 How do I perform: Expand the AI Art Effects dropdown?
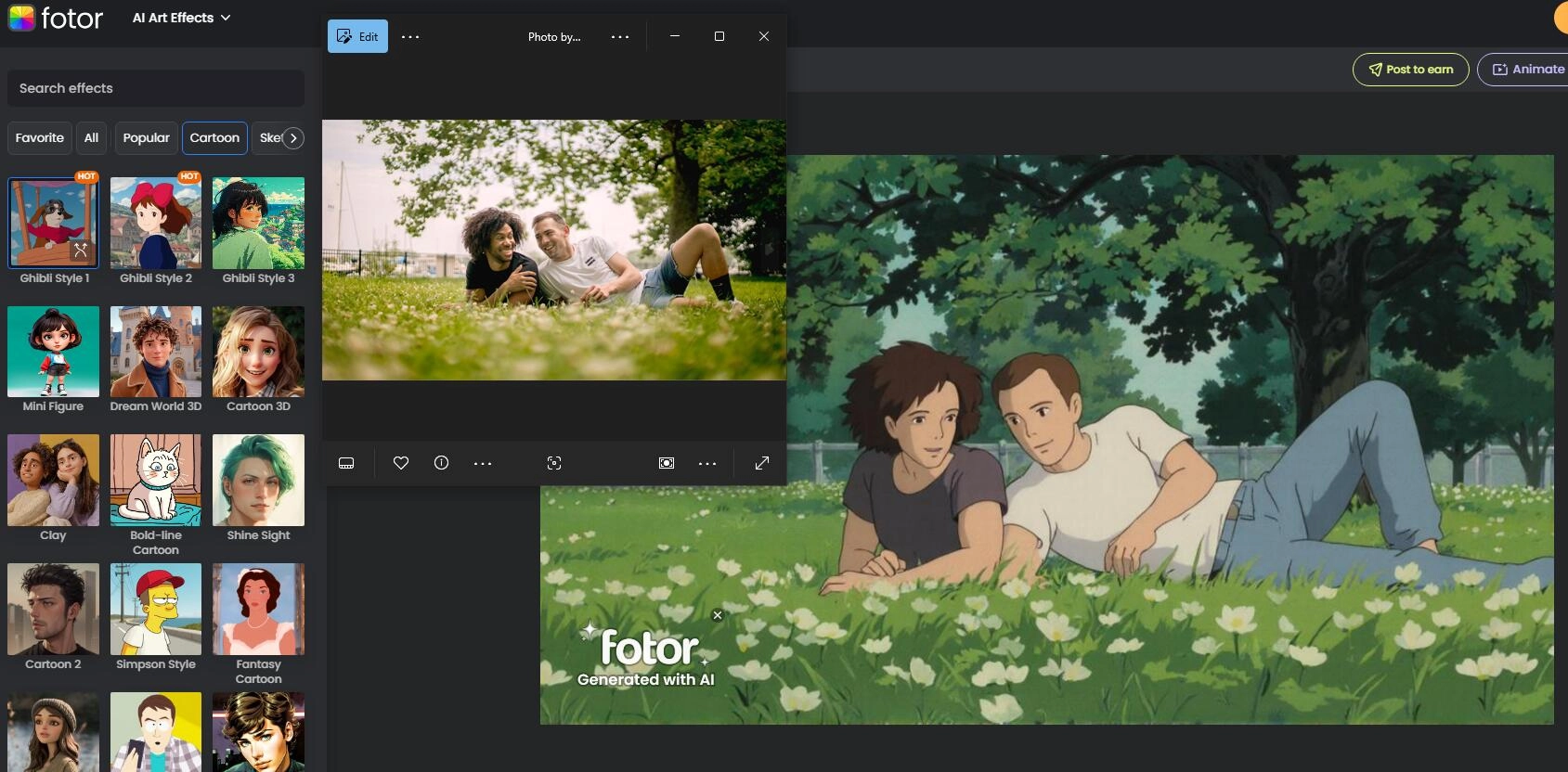[x=182, y=18]
